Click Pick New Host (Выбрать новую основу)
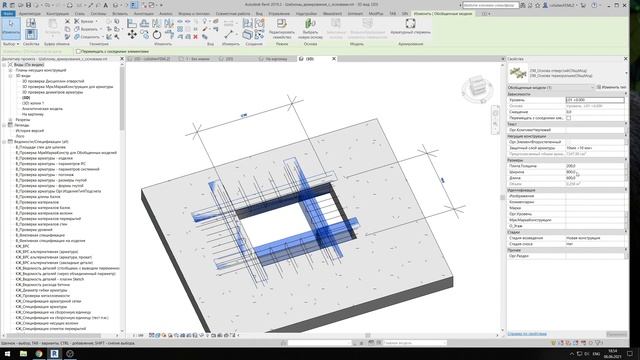This screenshot has height=360, width=640. click(x=310, y=28)
